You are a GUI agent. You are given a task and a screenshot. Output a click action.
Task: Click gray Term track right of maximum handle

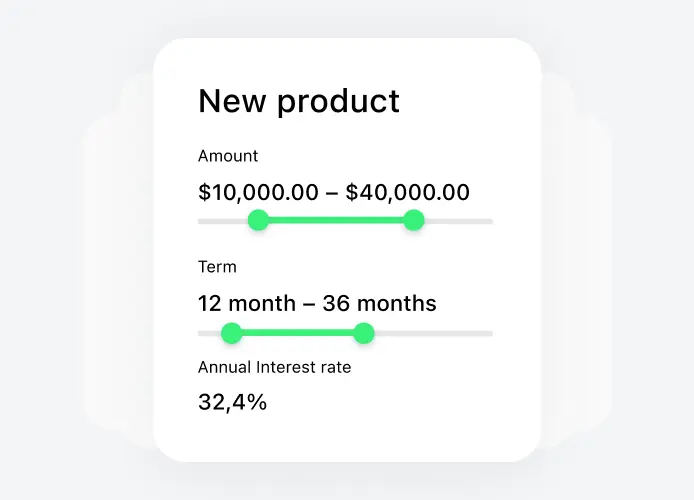(430, 333)
